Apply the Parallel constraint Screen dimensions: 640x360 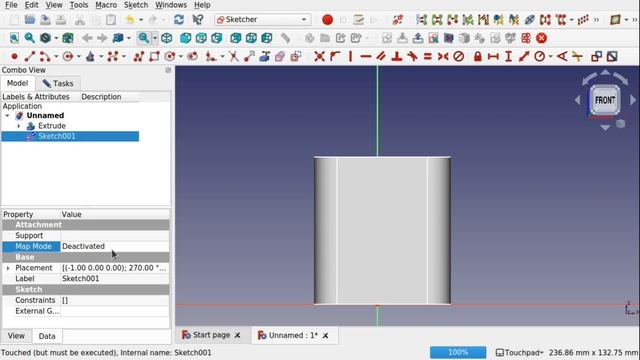point(381,56)
